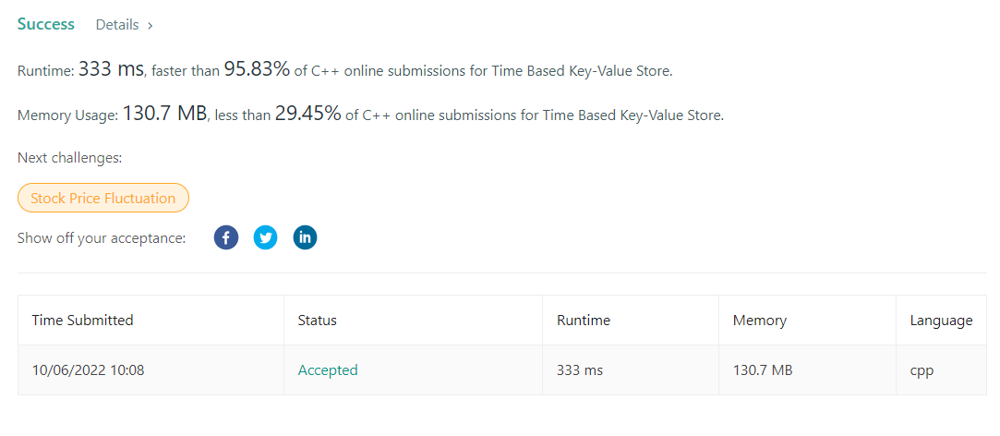Select the Runtime column header in table
The width and height of the screenshot is (1000, 436).
tap(583, 320)
